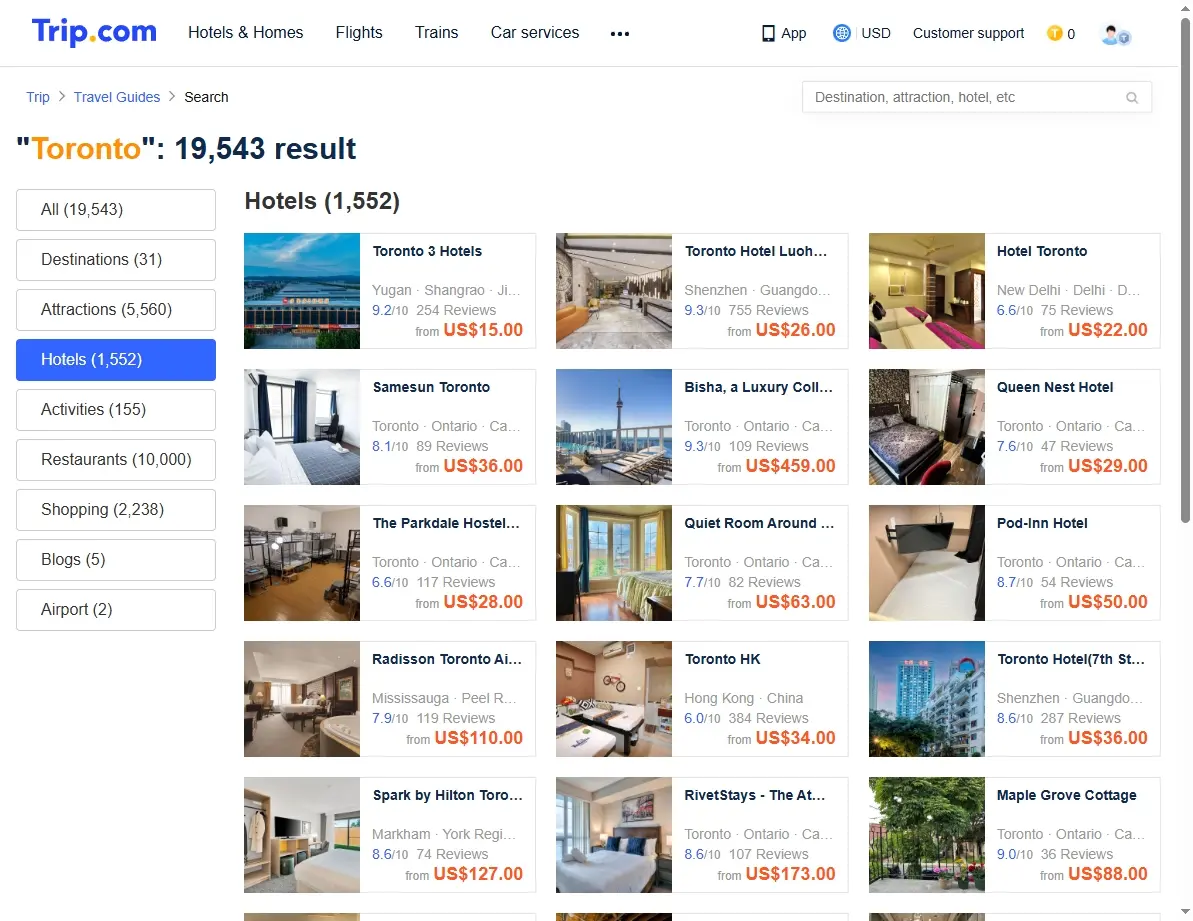This screenshot has height=921, width=1193.
Task: Open Queen Nest Hotel title
Action: pos(1055,387)
